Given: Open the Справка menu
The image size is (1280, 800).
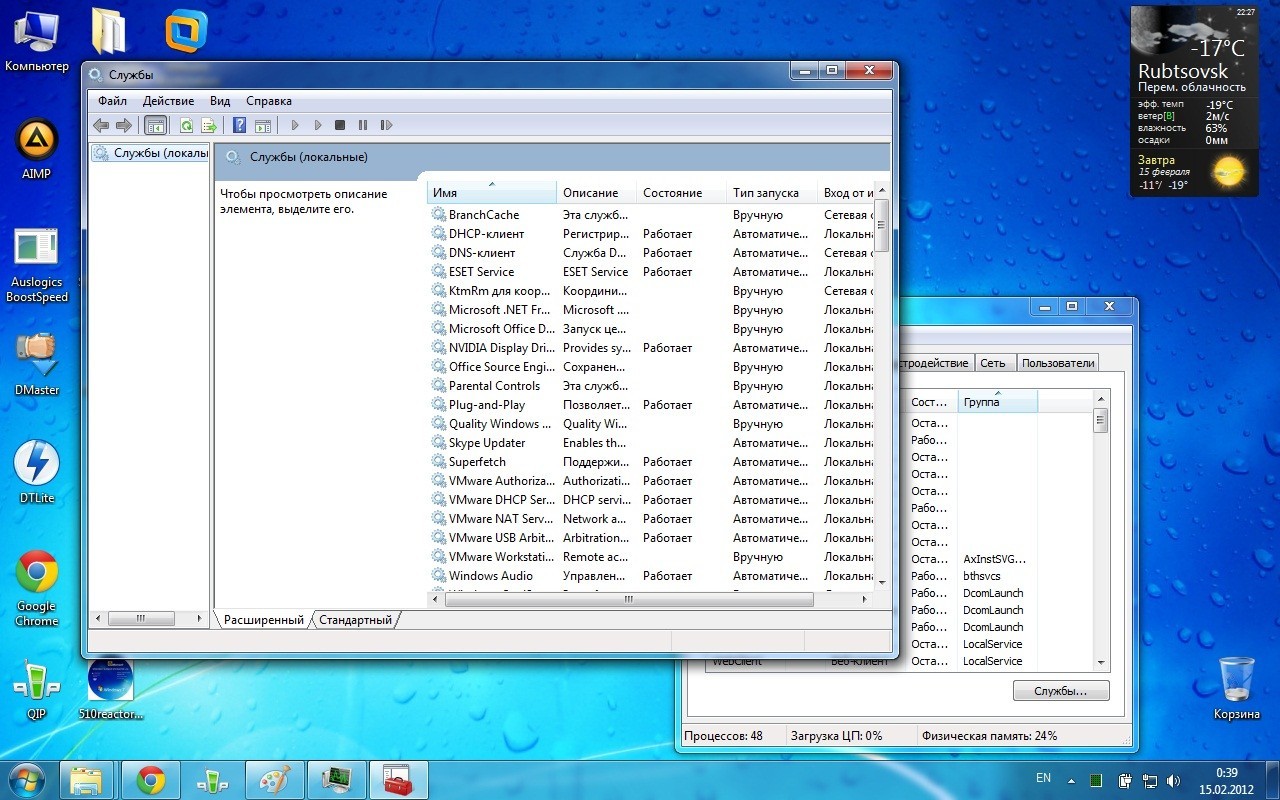Looking at the screenshot, I should 269,101.
